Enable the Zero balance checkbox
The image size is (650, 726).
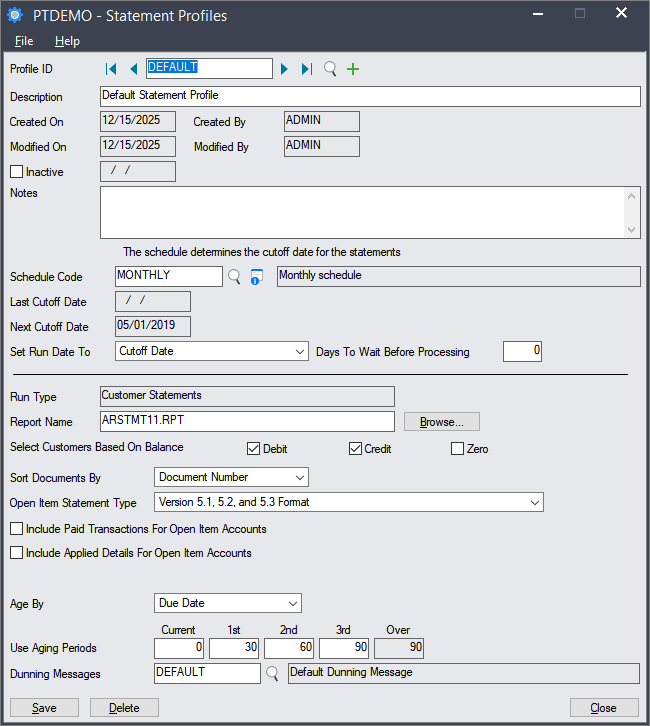pos(458,449)
